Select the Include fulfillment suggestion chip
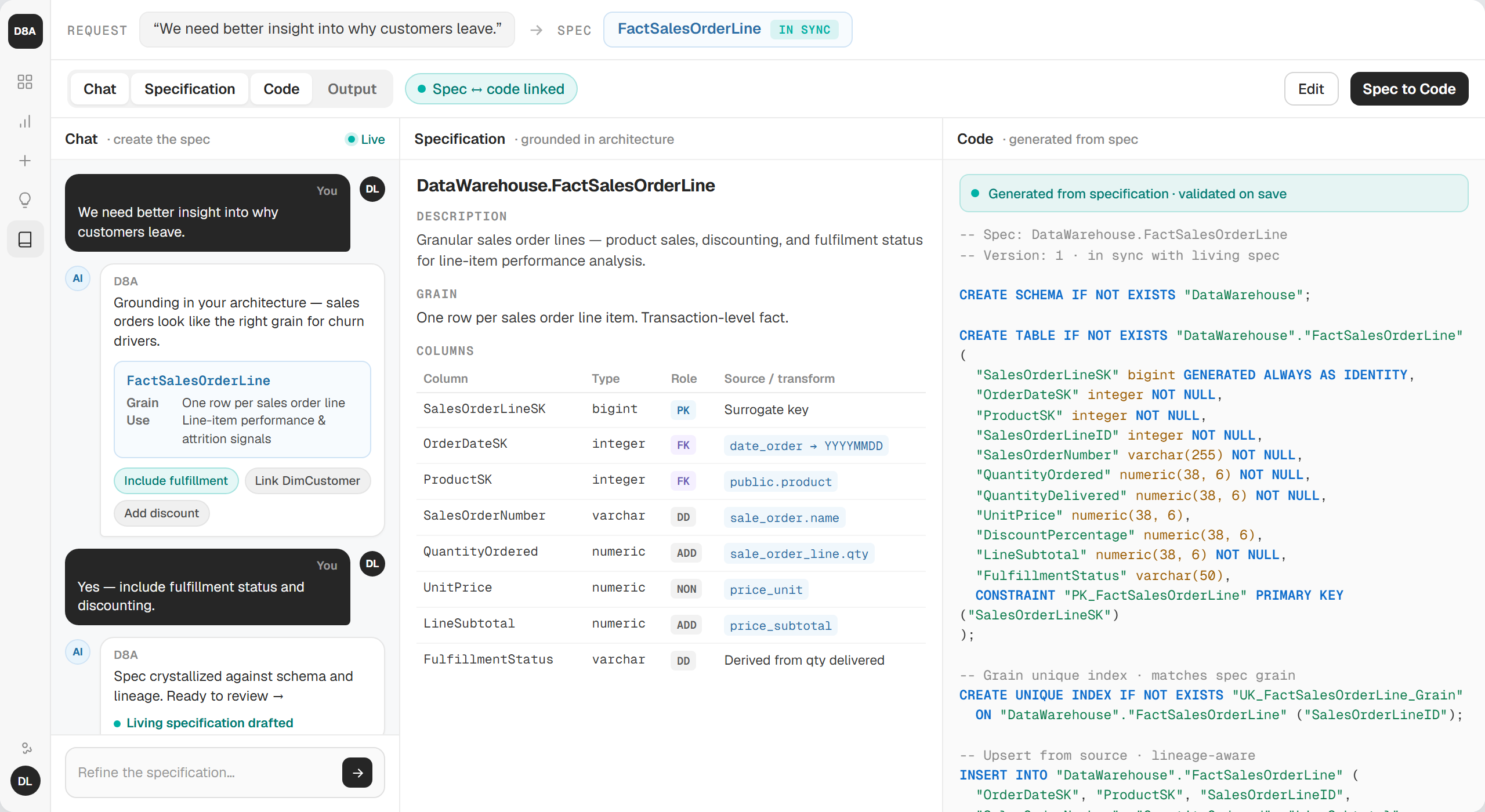The height and width of the screenshot is (812, 1485). click(176, 481)
